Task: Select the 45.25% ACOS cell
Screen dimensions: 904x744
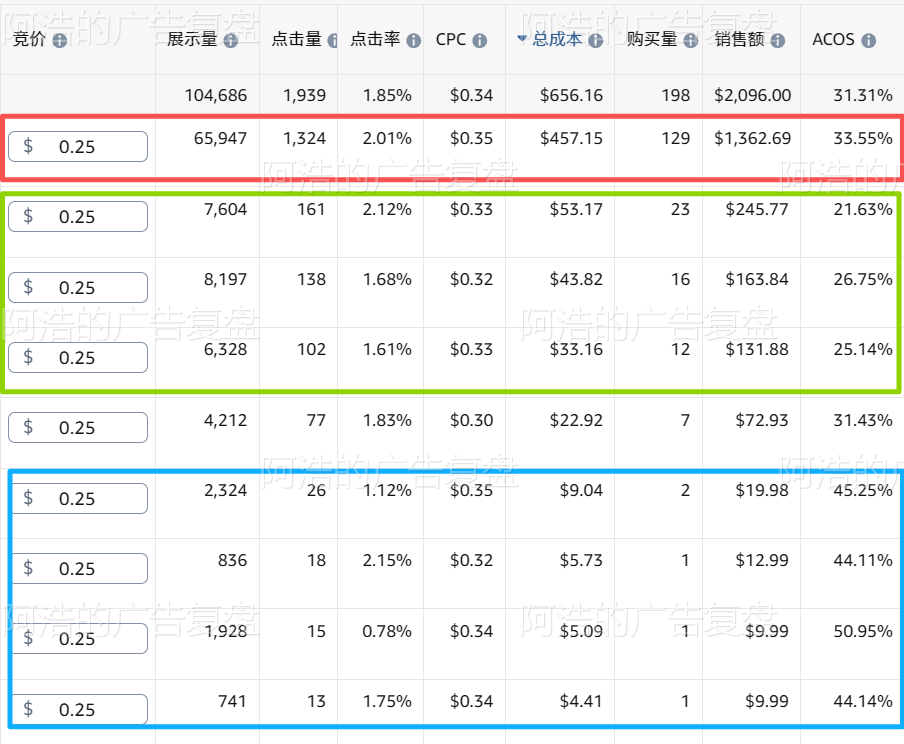Action: pyautogui.click(x=863, y=491)
